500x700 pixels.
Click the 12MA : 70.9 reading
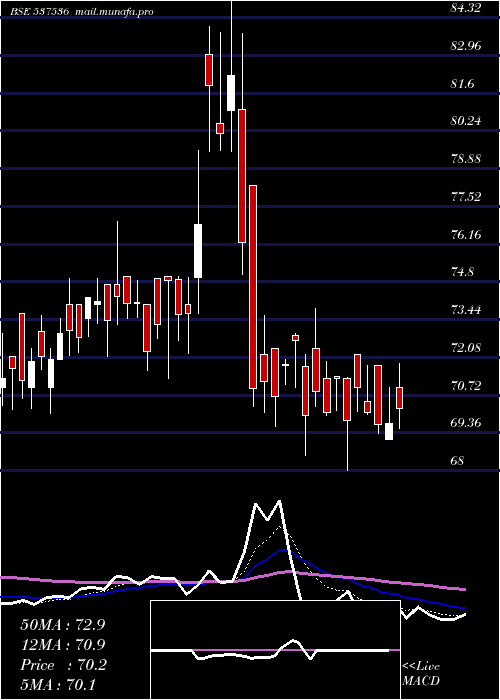63,645
